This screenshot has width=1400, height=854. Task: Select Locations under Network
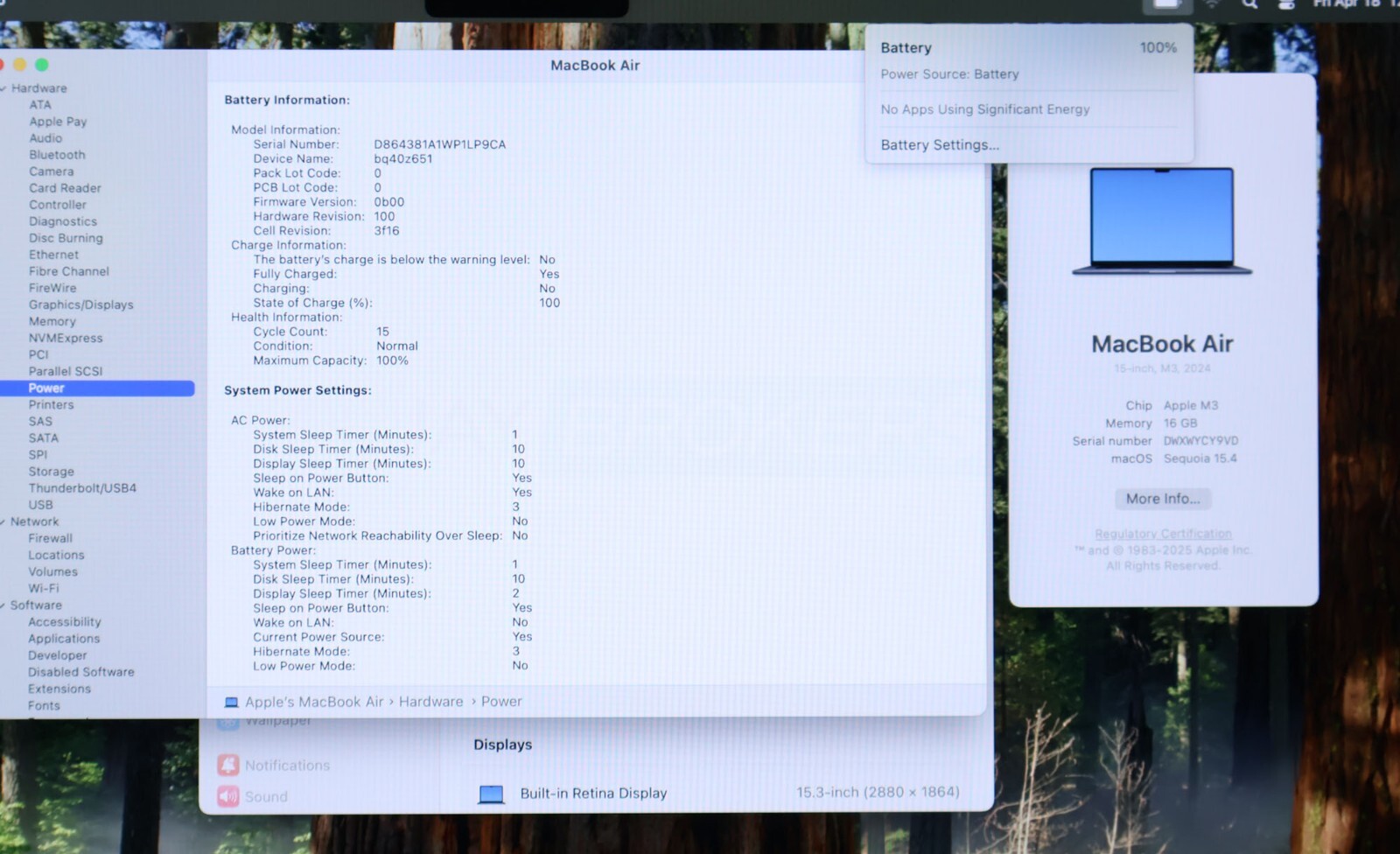(56, 555)
